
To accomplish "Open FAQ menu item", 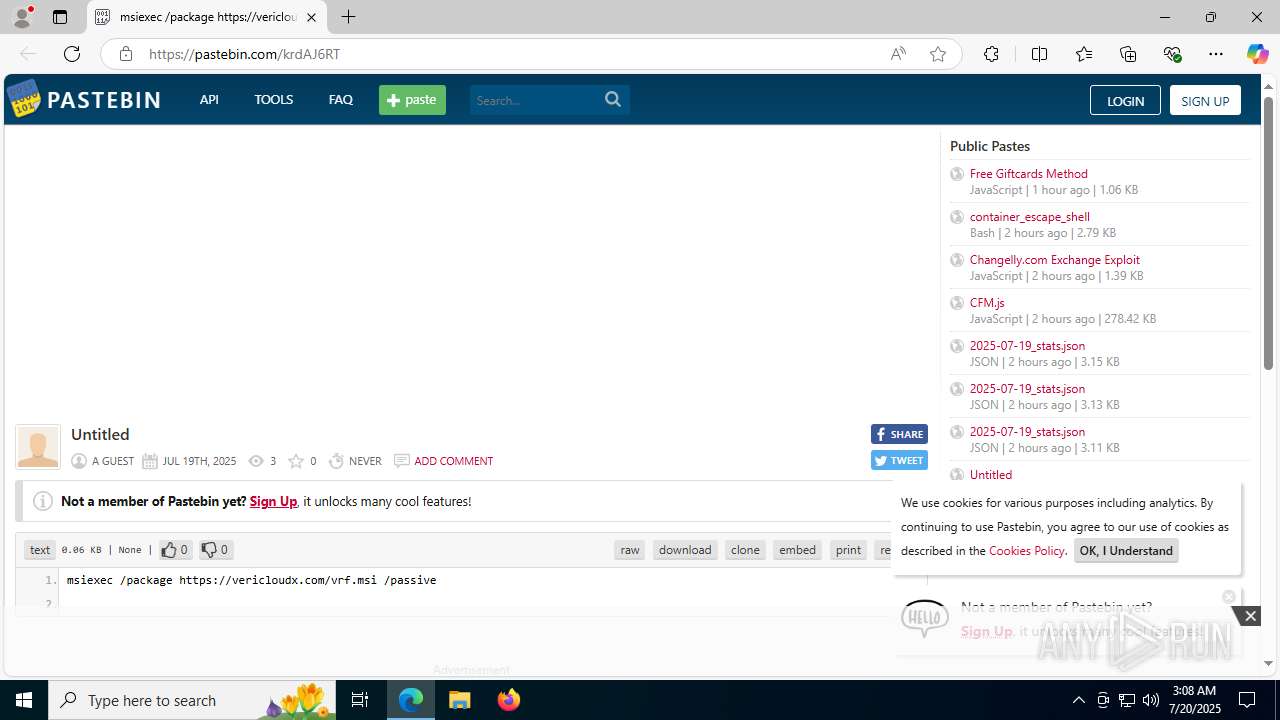I will tap(341, 99).
